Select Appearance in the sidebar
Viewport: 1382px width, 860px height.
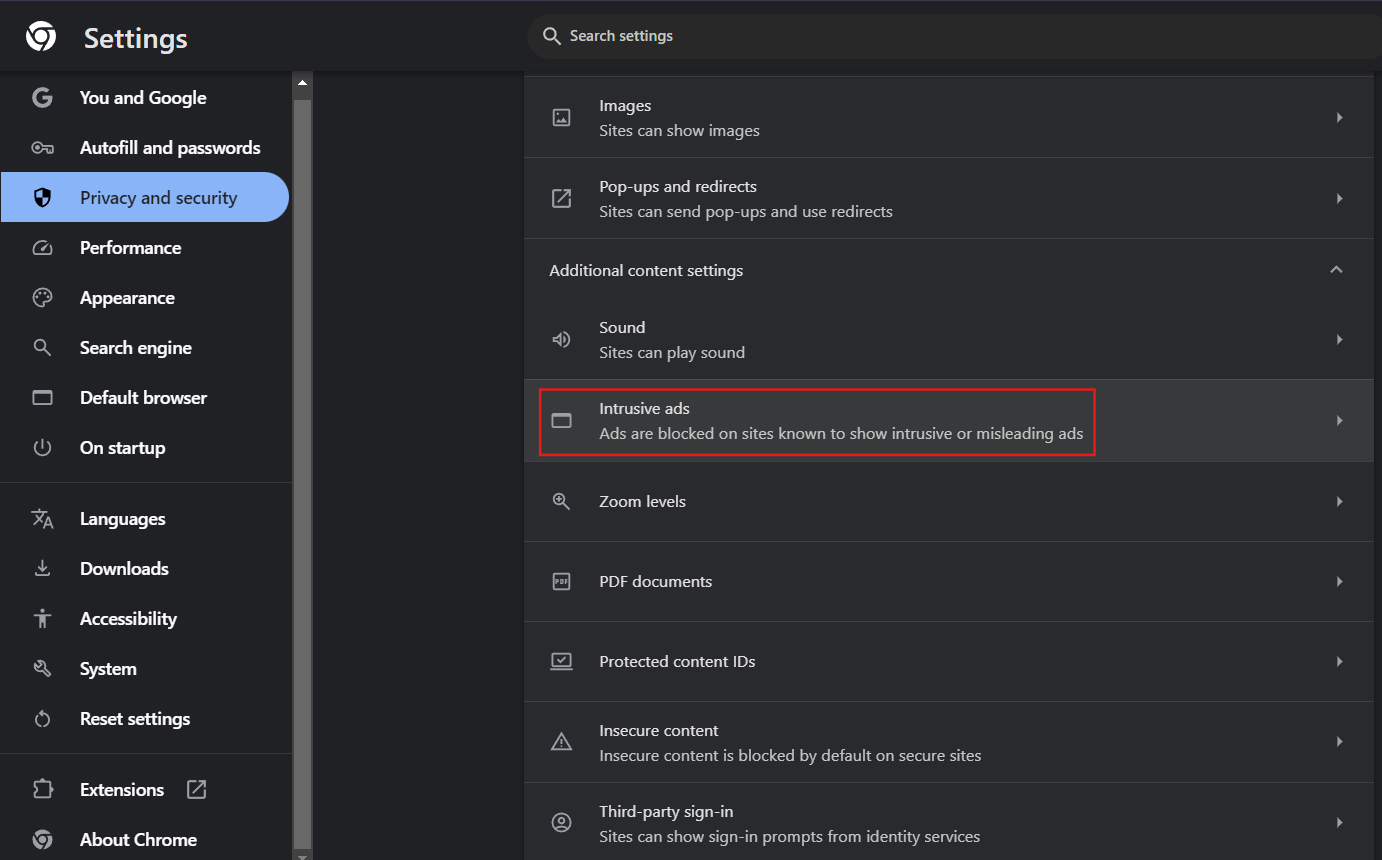coord(127,298)
